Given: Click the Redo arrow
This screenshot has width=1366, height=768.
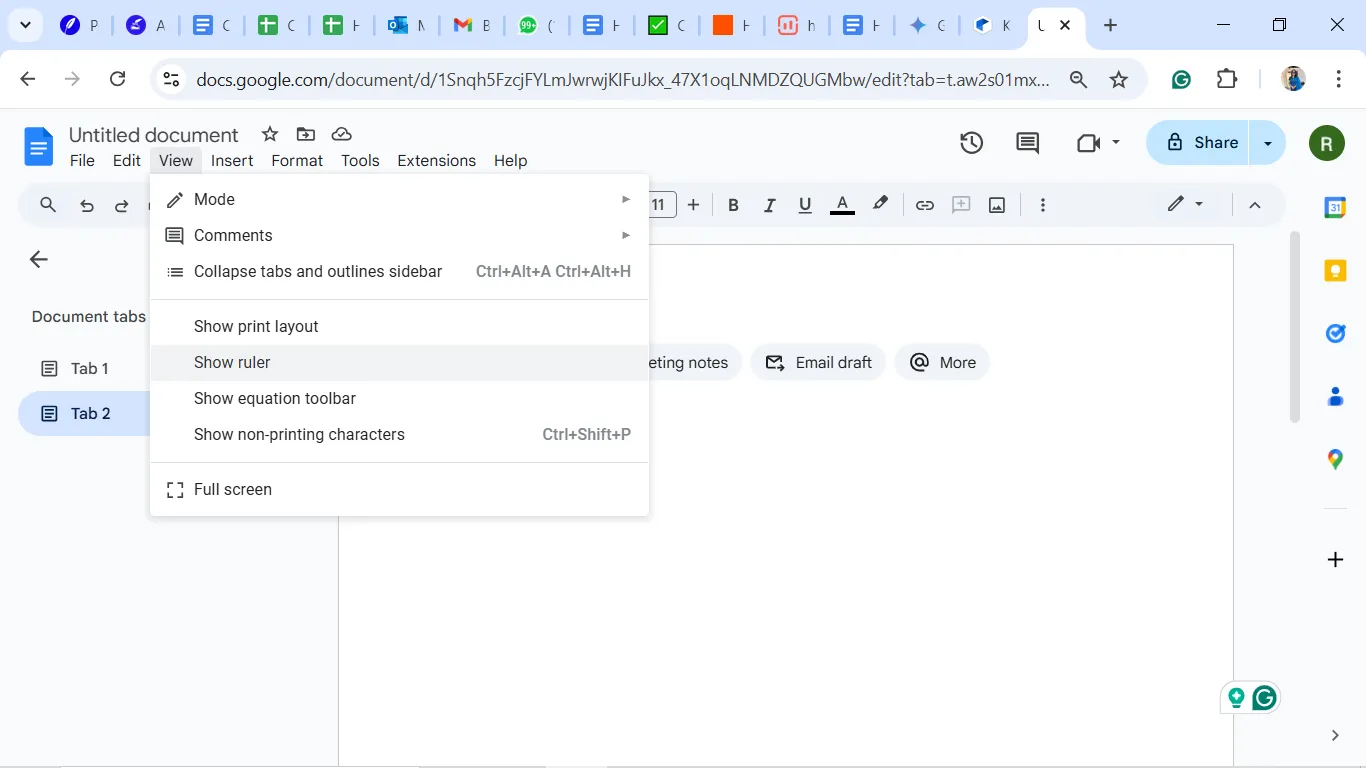Looking at the screenshot, I should pos(122,205).
